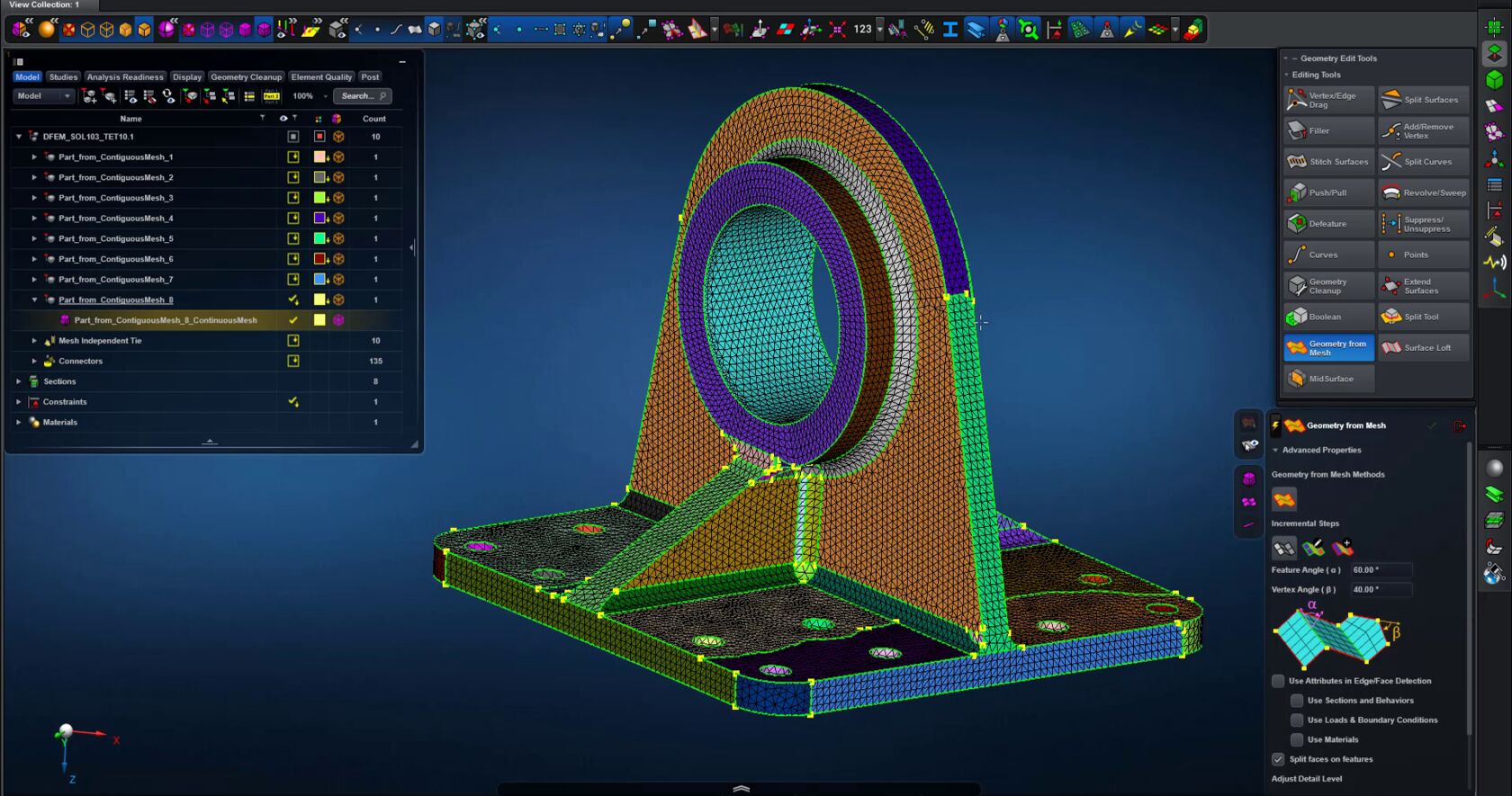Image resolution: width=1512 pixels, height=796 pixels.
Task: Open the Model dropdown selector
Action: pos(43,96)
